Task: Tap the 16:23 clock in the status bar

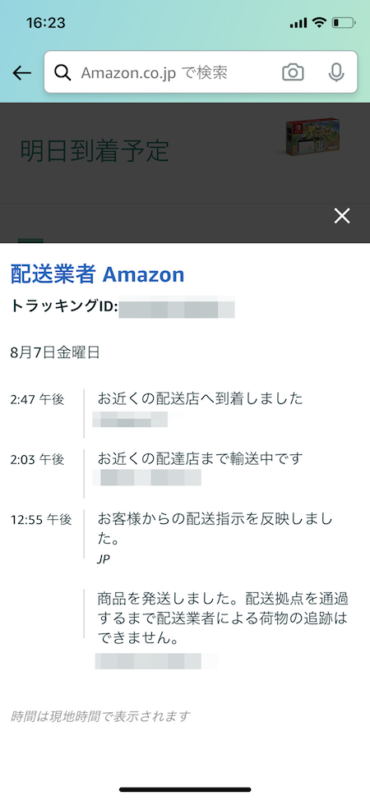Action: click(45, 23)
